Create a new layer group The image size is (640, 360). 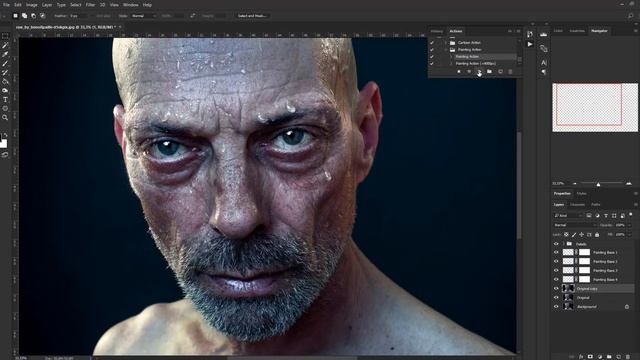pyautogui.click(x=609, y=356)
